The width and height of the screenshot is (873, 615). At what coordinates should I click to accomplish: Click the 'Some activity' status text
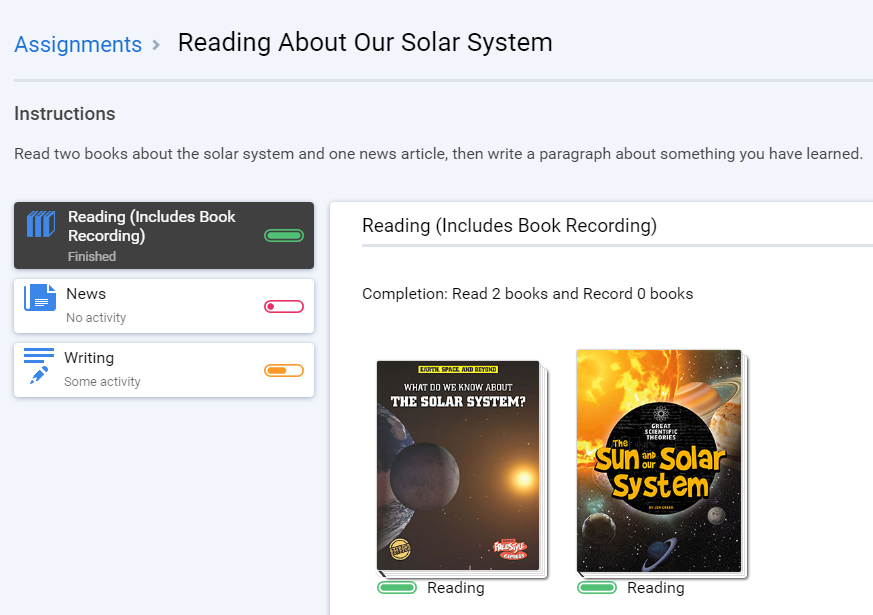[102, 382]
